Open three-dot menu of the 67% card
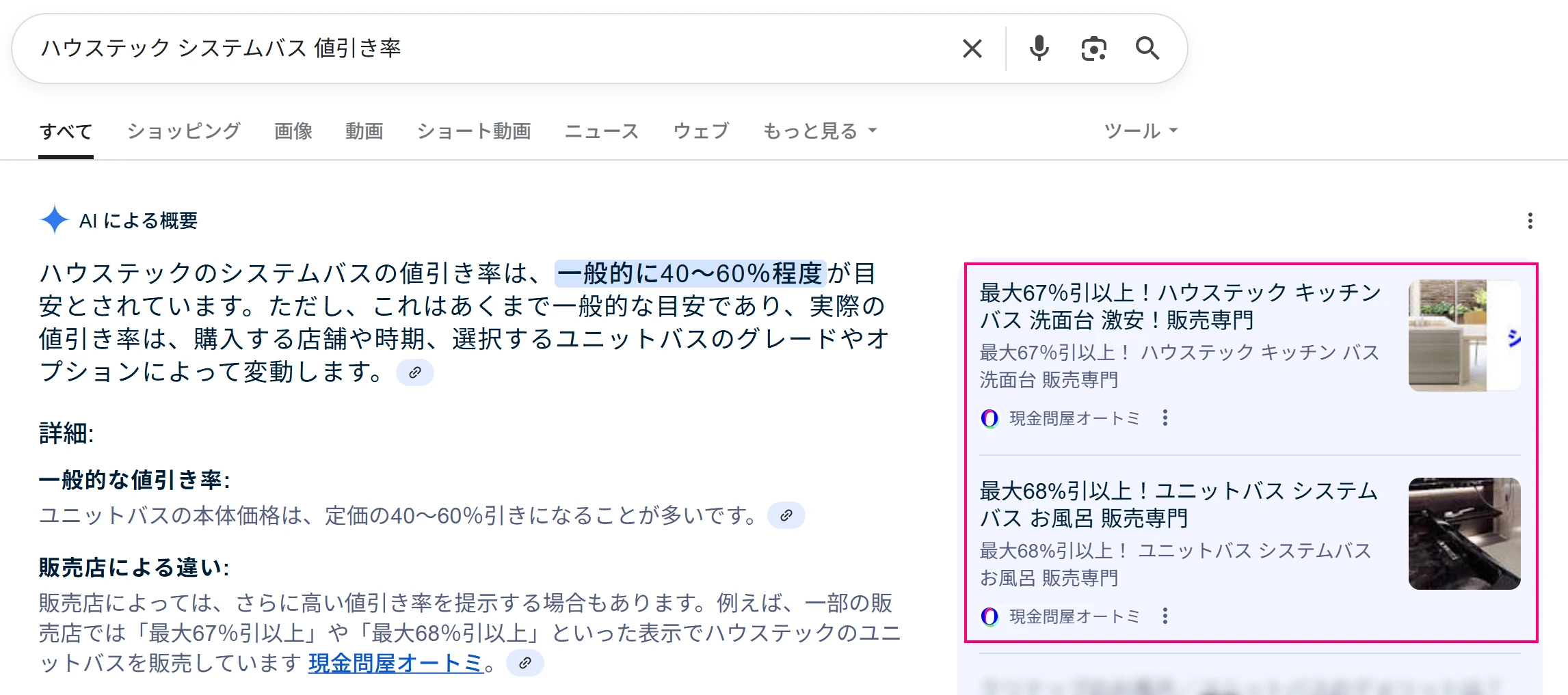The width and height of the screenshot is (1568, 695). tap(1165, 418)
